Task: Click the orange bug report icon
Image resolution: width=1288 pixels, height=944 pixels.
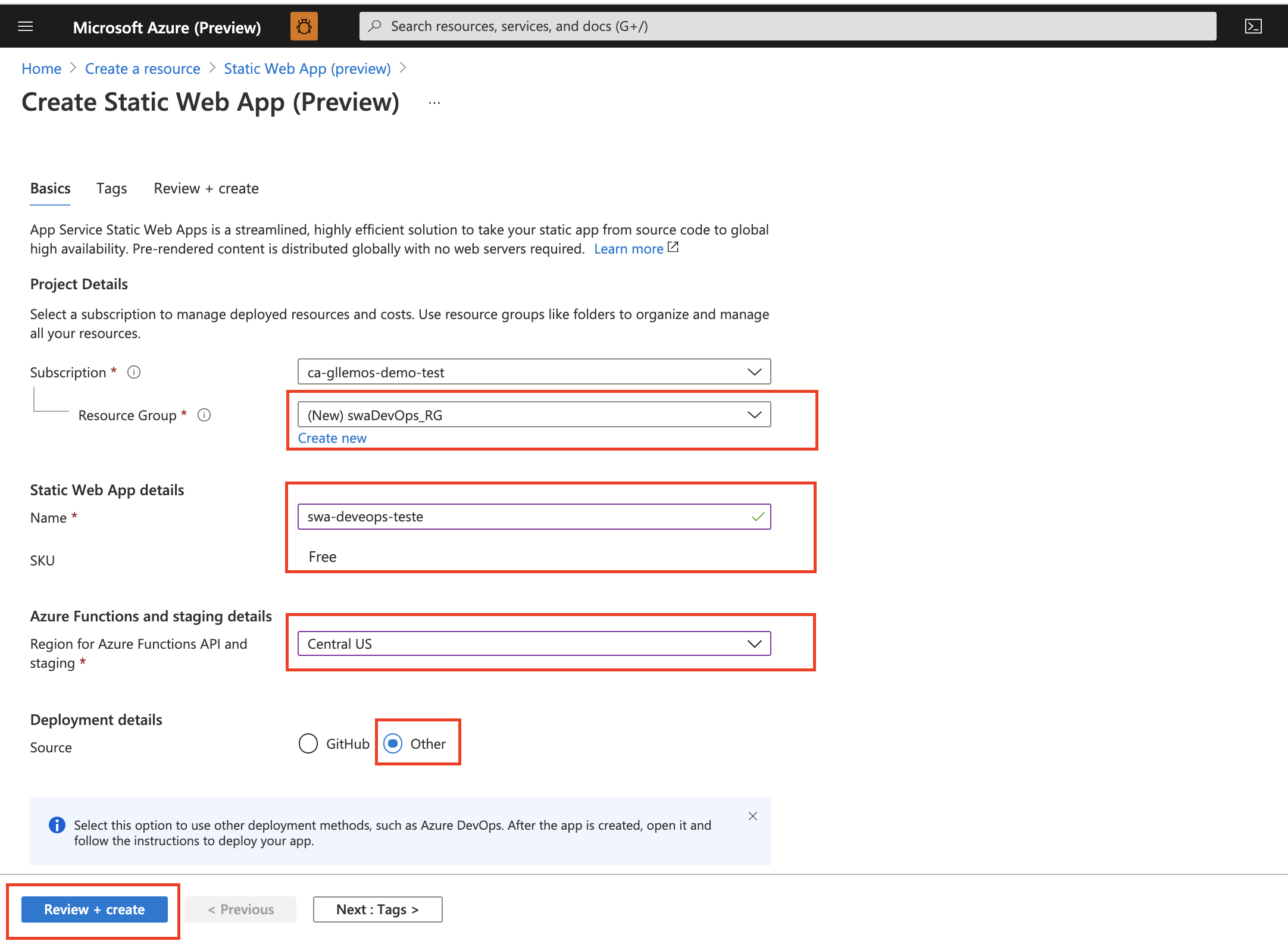Action: click(304, 27)
